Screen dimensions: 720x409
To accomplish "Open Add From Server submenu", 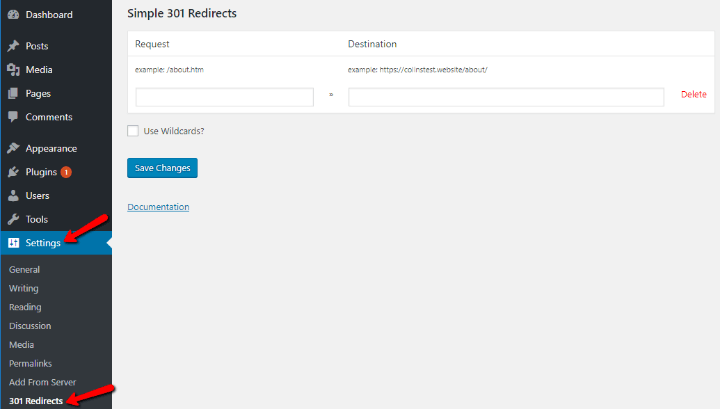I will pos(43,382).
